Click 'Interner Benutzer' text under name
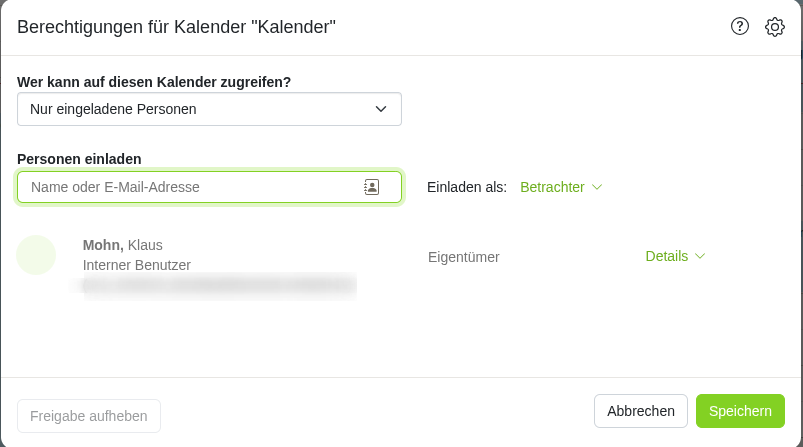This screenshot has height=447, width=803. (x=137, y=265)
